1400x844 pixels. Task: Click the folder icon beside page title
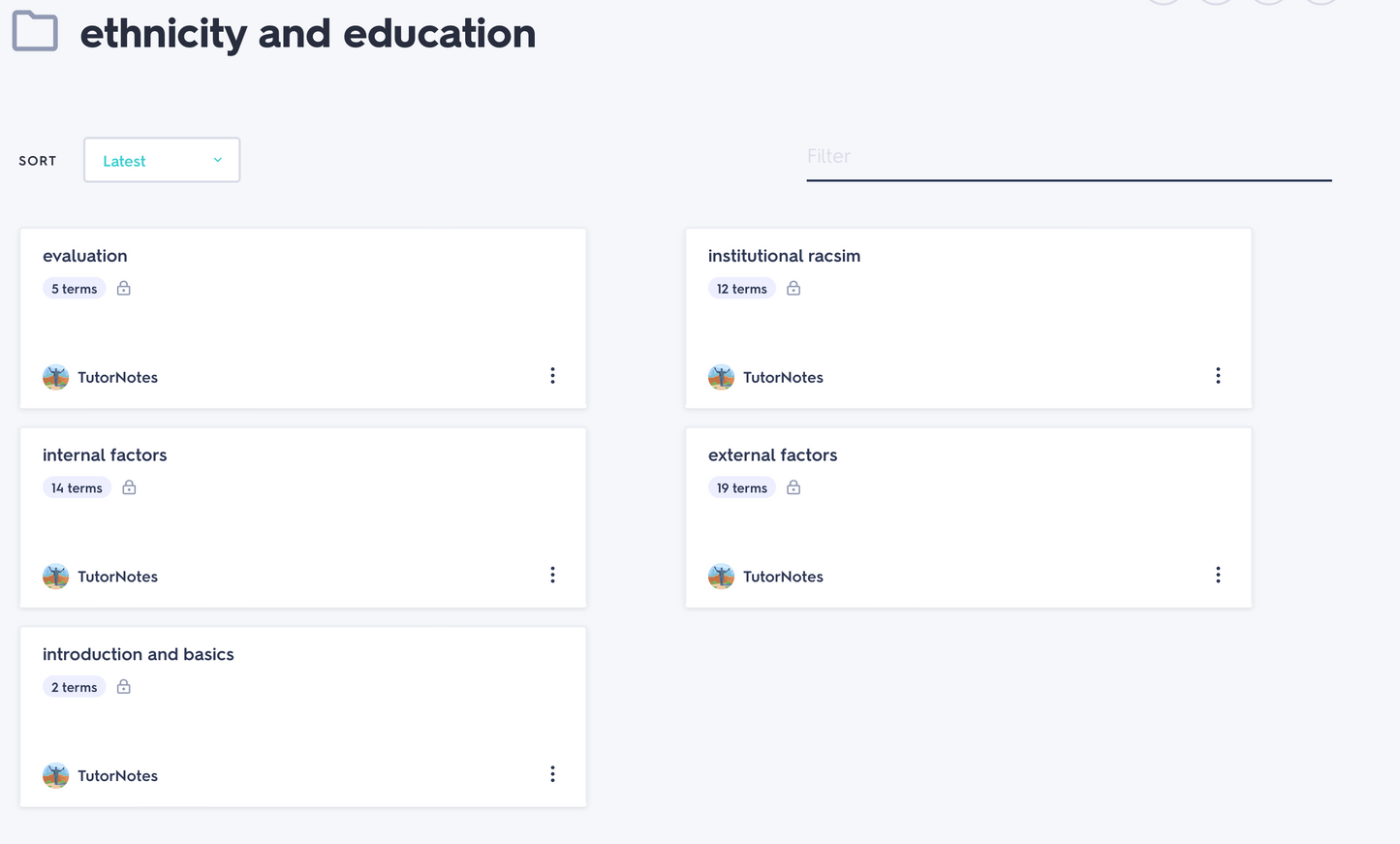35,31
